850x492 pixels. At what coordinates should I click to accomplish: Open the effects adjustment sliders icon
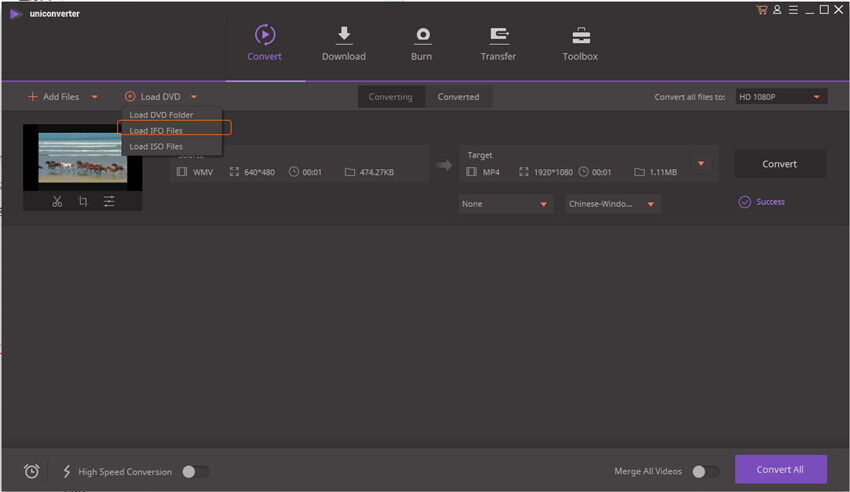(x=109, y=201)
